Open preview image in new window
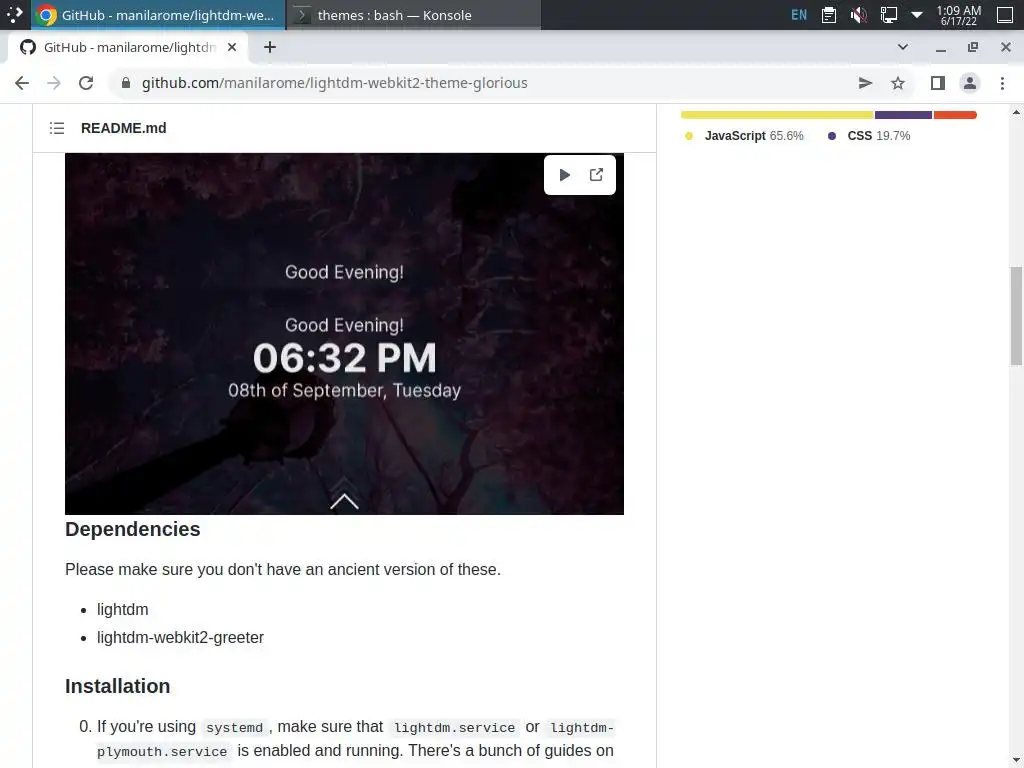Image resolution: width=1024 pixels, height=768 pixels. [596, 175]
